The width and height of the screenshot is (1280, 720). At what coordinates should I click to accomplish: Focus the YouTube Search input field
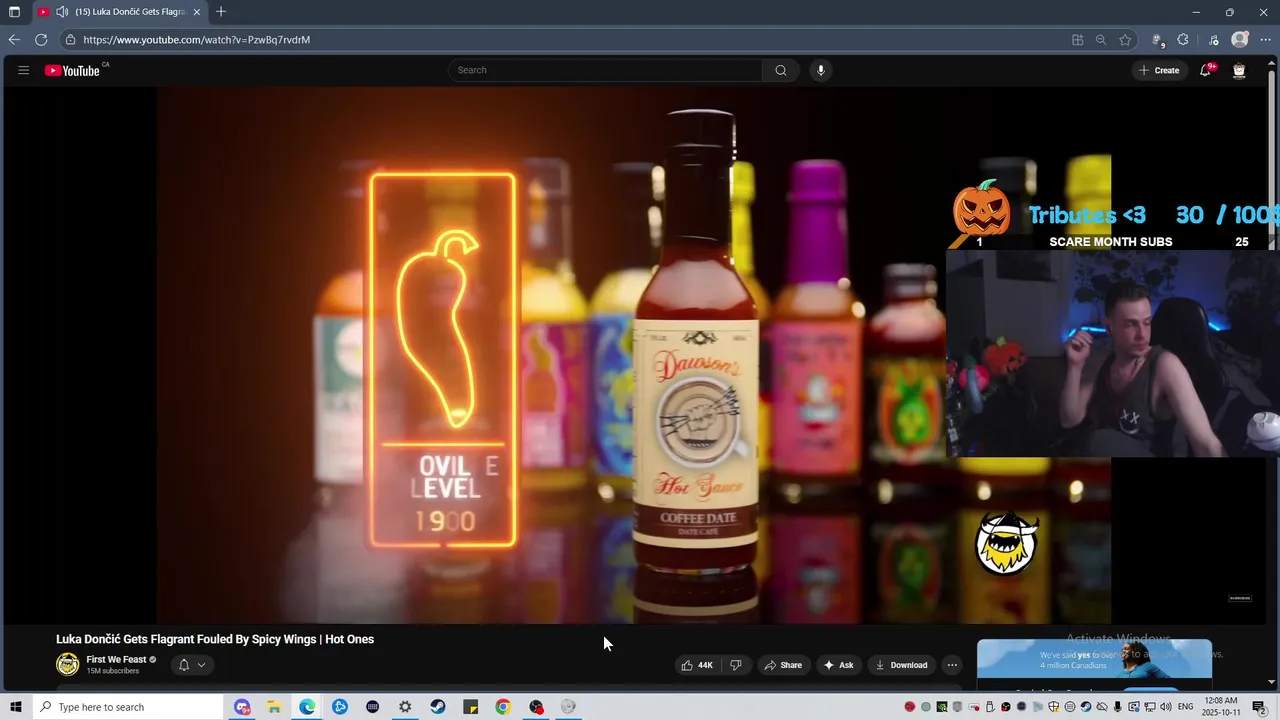[x=605, y=70]
